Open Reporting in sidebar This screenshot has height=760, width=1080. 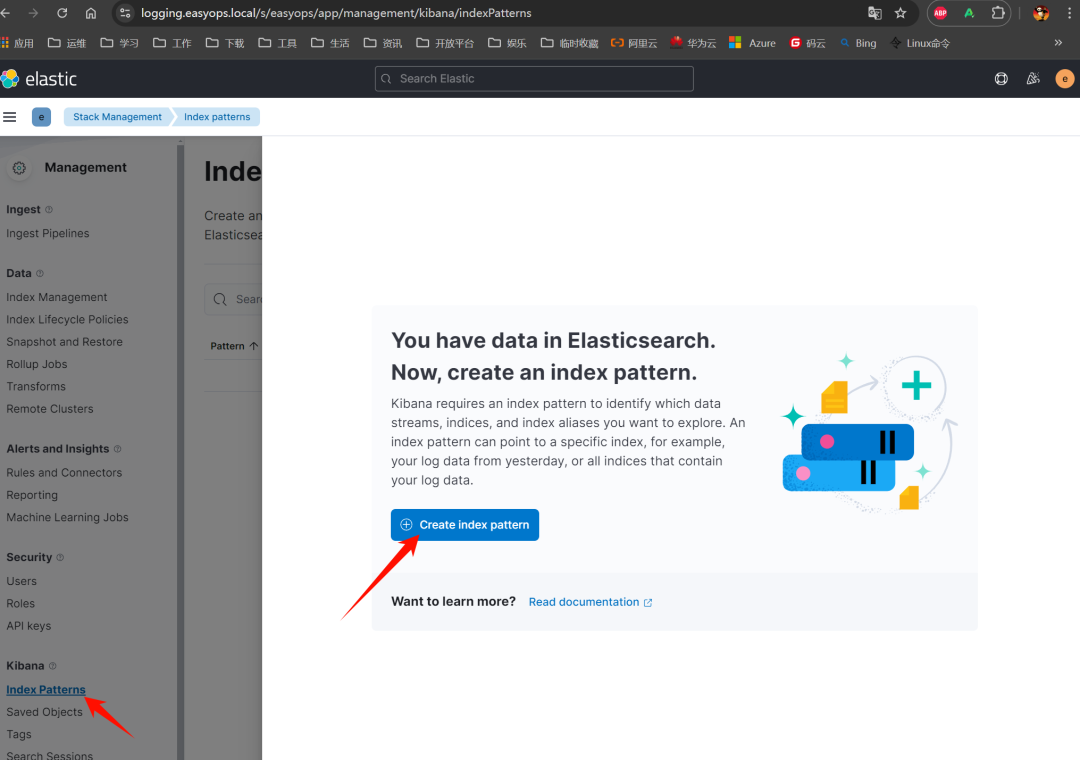click(32, 495)
